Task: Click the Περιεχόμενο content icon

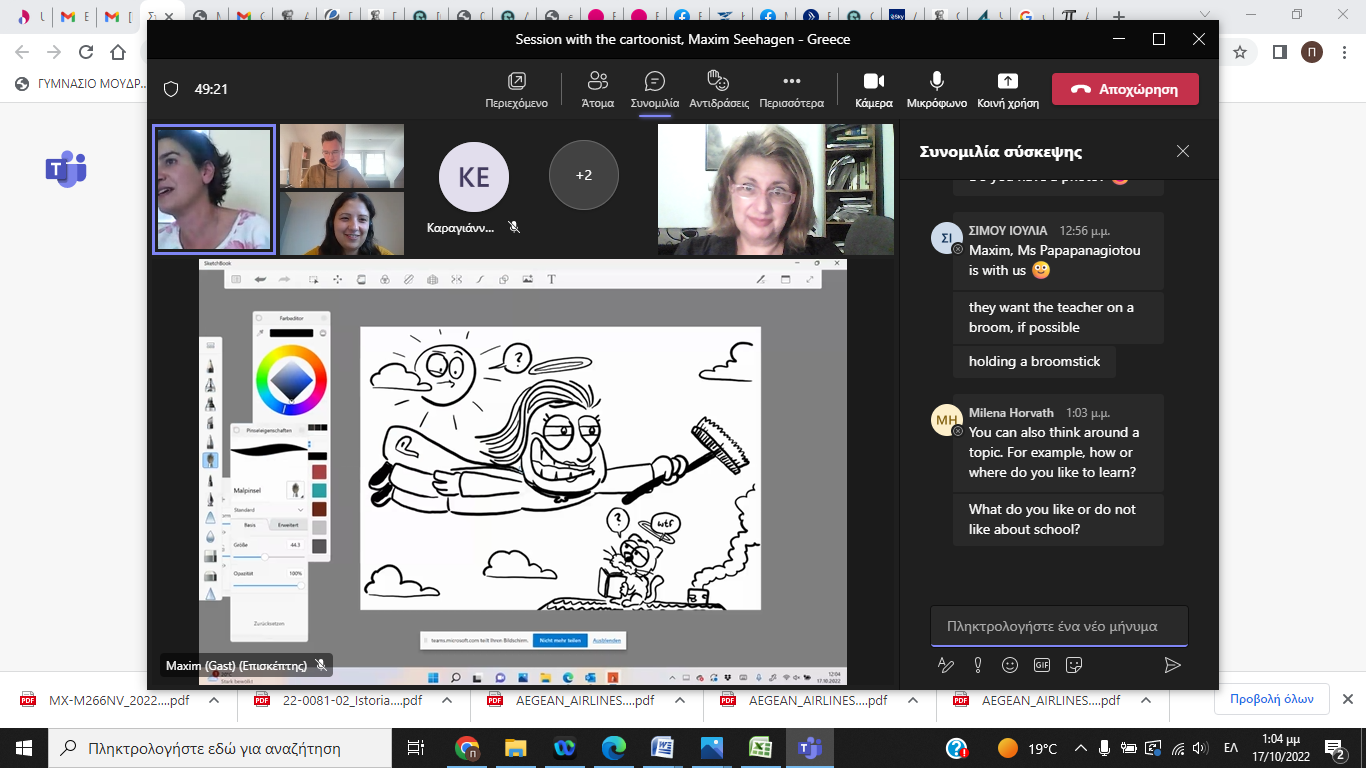Action: tap(516, 89)
